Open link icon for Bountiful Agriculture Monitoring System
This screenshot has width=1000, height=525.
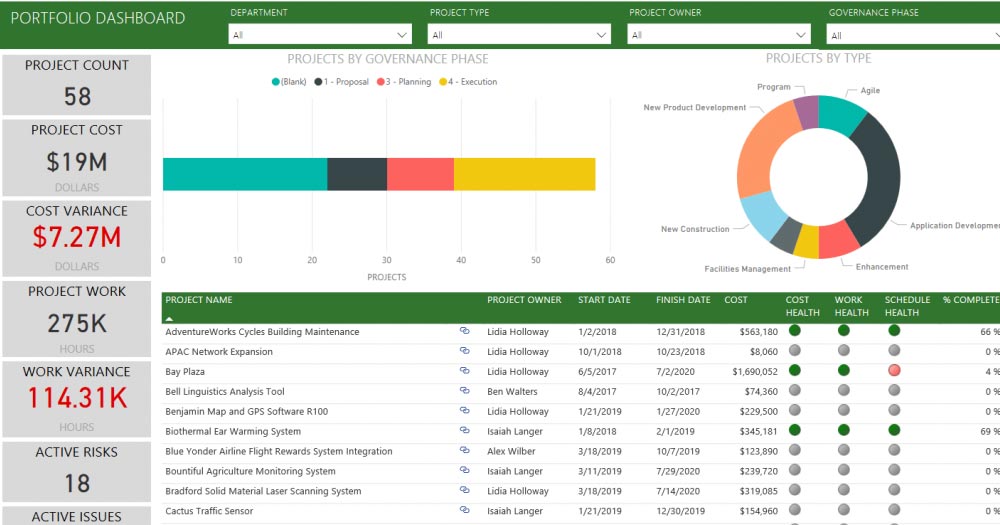click(464, 470)
